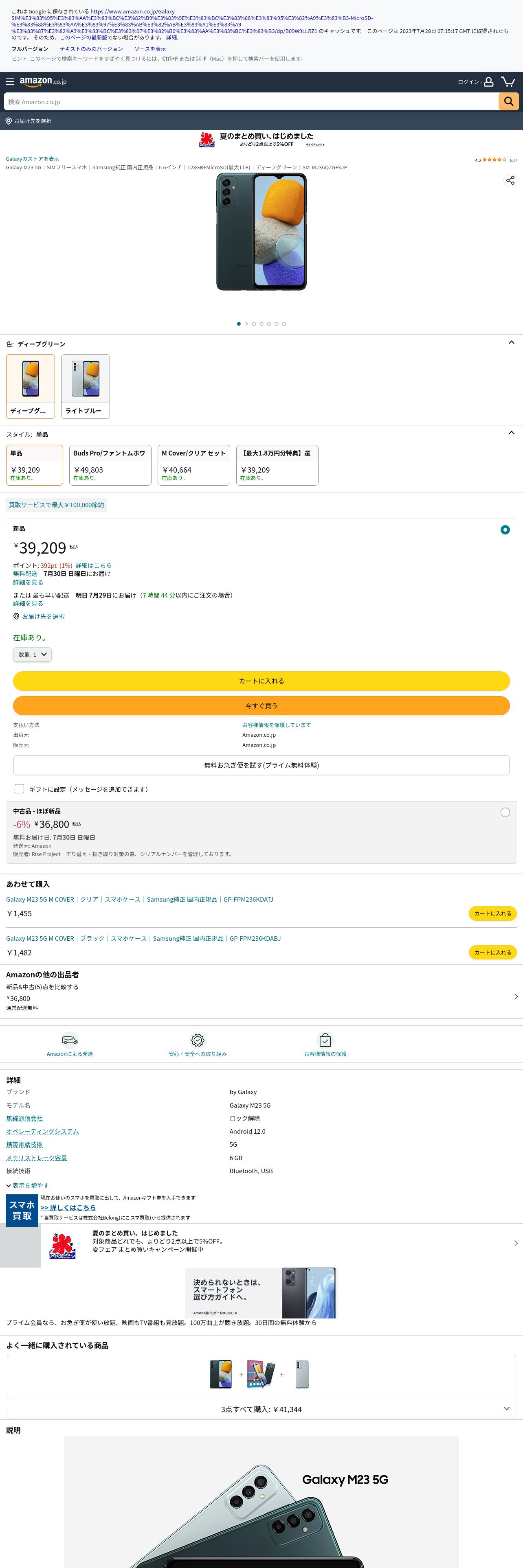Click the スマホ買取 blue badge
The width and height of the screenshot is (523, 1568).
click(22, 1210)
